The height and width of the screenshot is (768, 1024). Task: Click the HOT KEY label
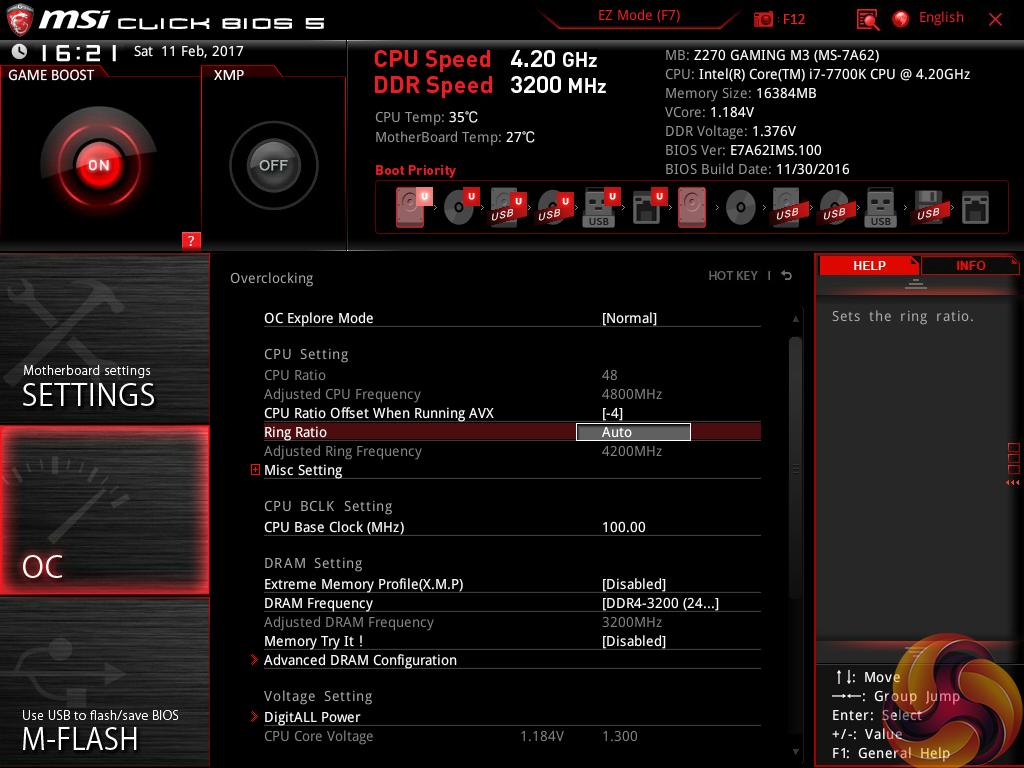point(733,276)
